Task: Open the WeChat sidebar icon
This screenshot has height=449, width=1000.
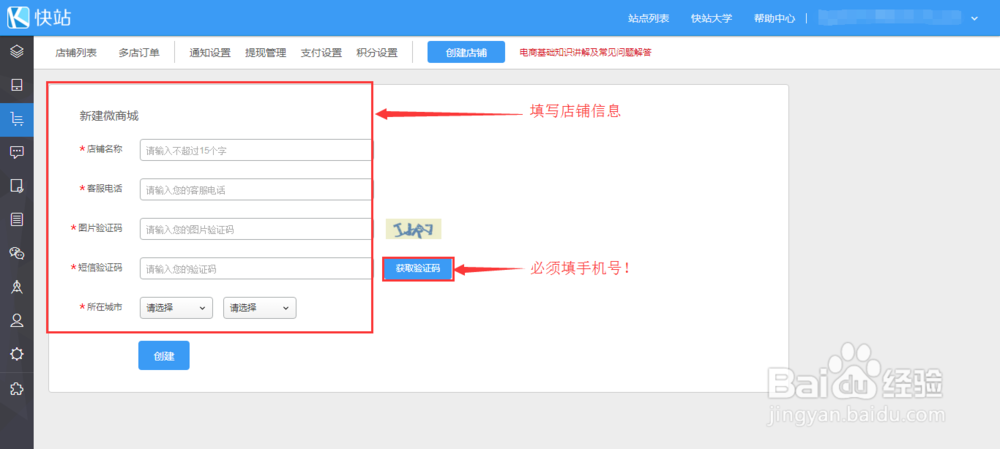Action: click(x=17, y=253)
